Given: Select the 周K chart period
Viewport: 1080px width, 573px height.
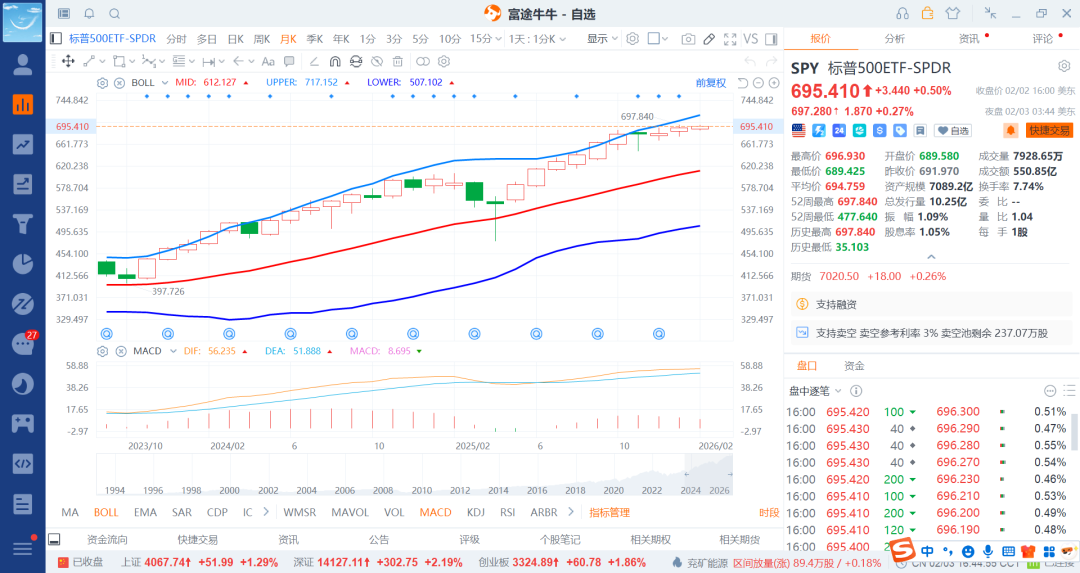Looking at the screenshot, I should pos(262,39).
